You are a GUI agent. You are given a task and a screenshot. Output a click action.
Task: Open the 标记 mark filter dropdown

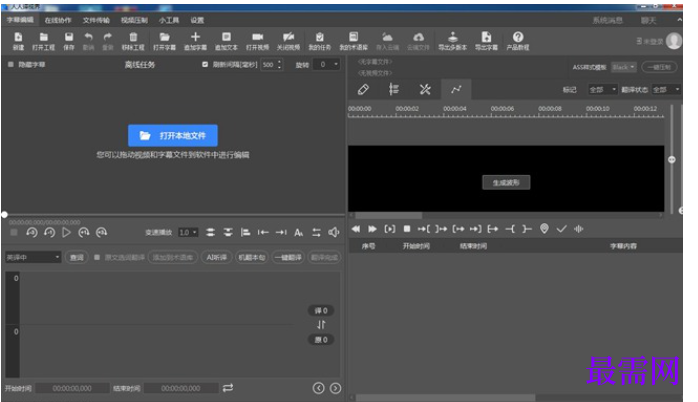(x=602, y=89)
